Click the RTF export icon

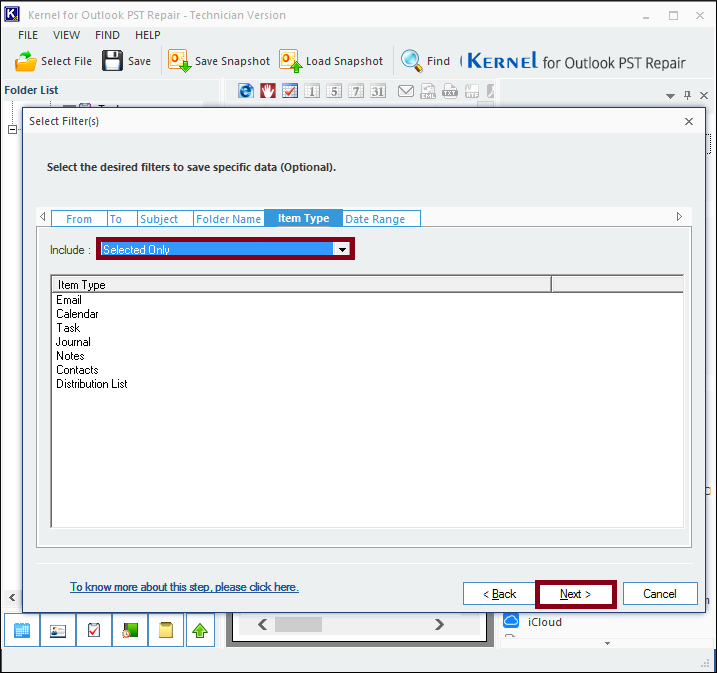point(472,91)
